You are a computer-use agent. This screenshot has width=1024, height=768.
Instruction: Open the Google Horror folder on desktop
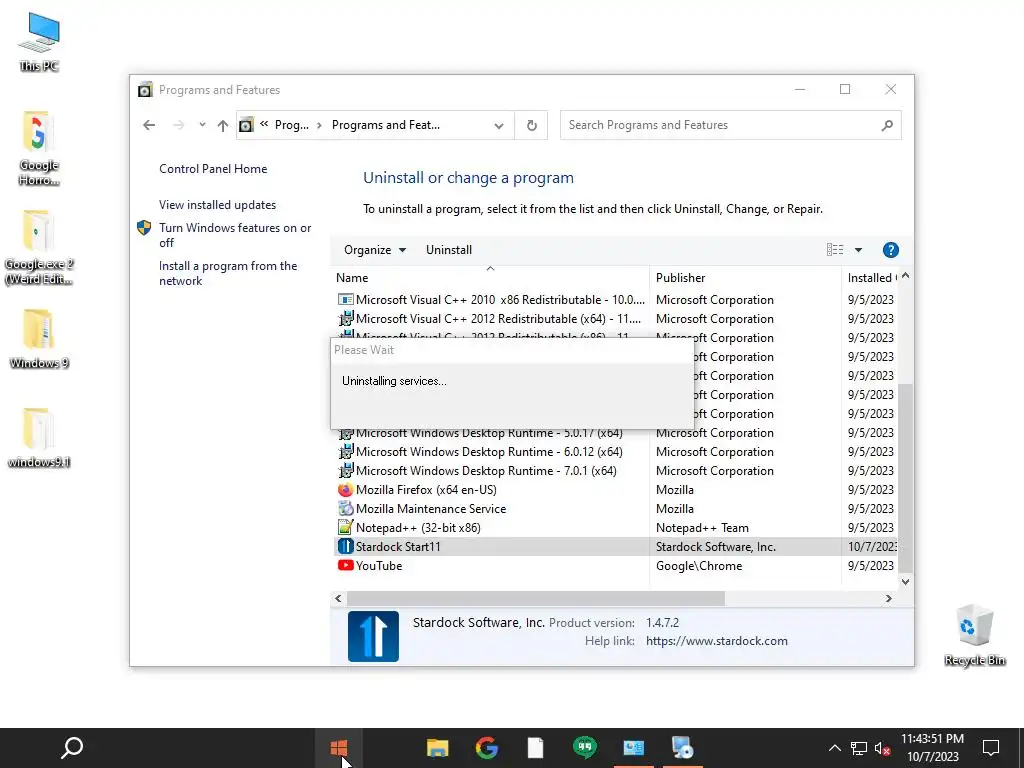click(39, 148)
